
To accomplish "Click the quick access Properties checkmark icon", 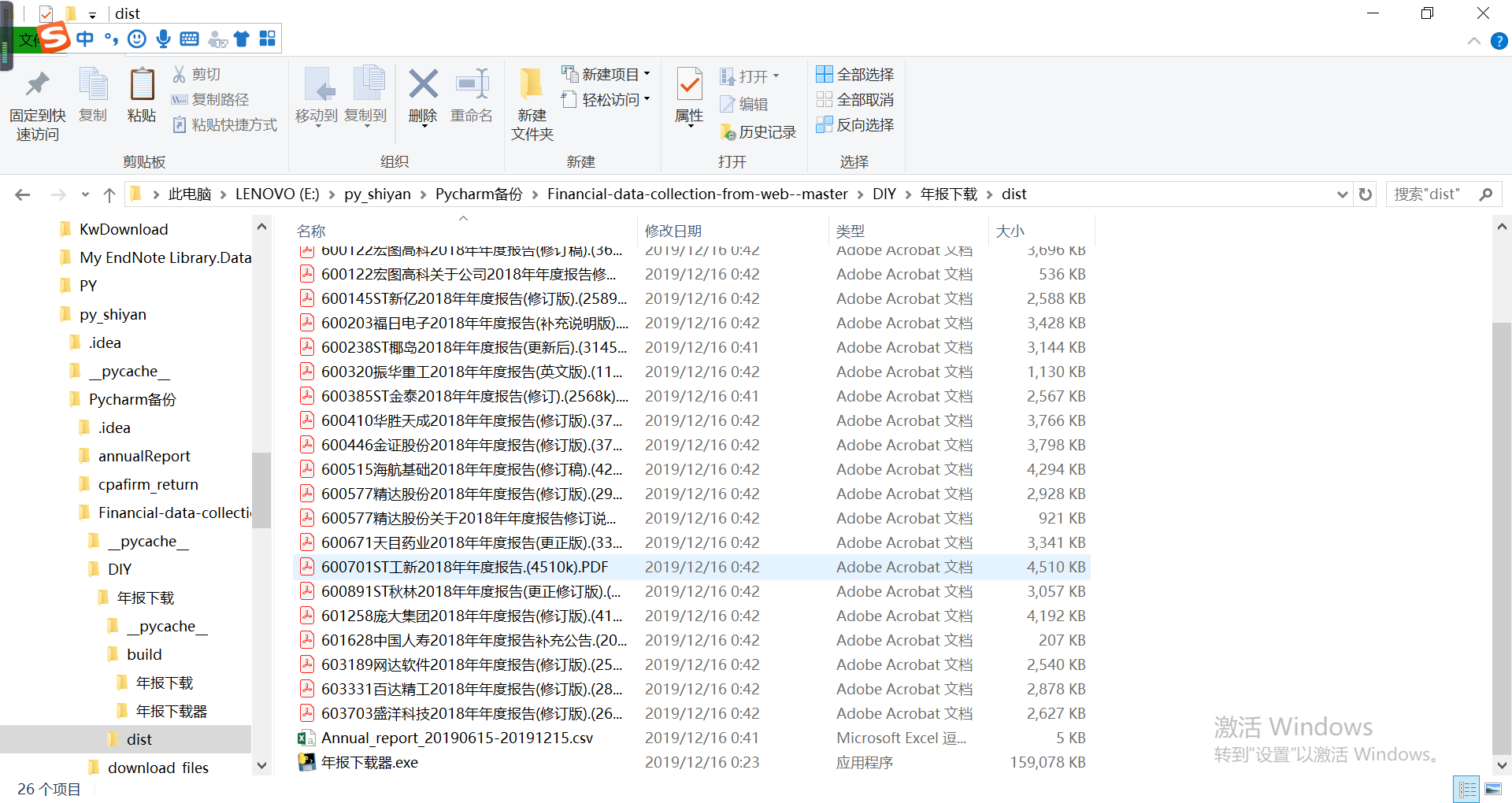I will 46,13.
